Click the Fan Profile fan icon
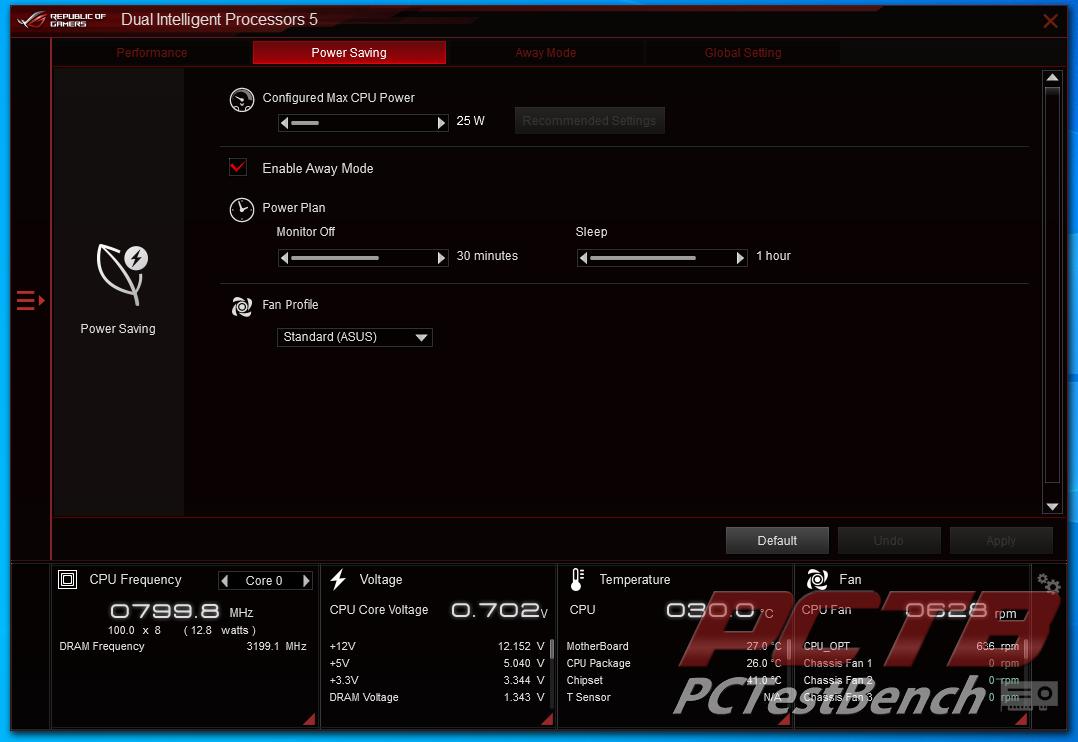 (x=241, y=307)
